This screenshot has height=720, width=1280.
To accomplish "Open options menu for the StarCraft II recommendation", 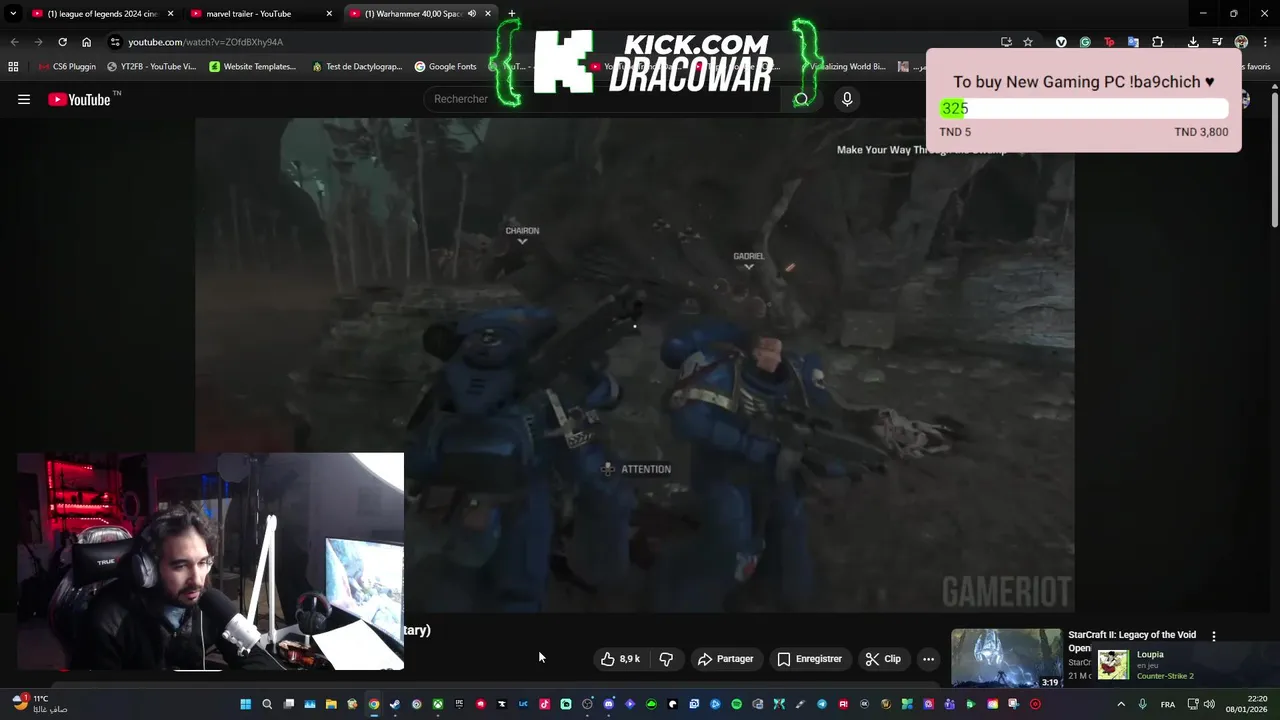I will coord(1214,636).
